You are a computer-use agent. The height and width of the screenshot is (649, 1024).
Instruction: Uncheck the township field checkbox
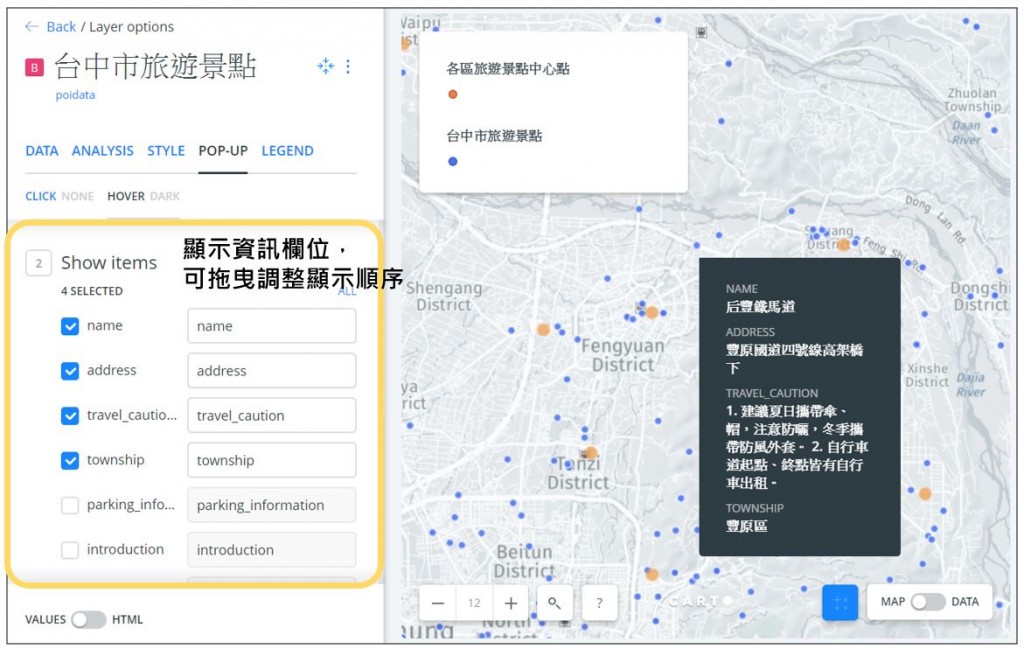click(x=70, y=460)
